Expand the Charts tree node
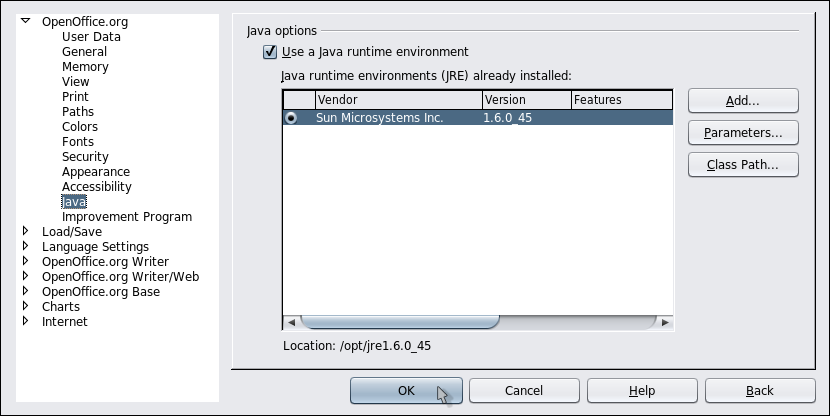 (25, 305)
